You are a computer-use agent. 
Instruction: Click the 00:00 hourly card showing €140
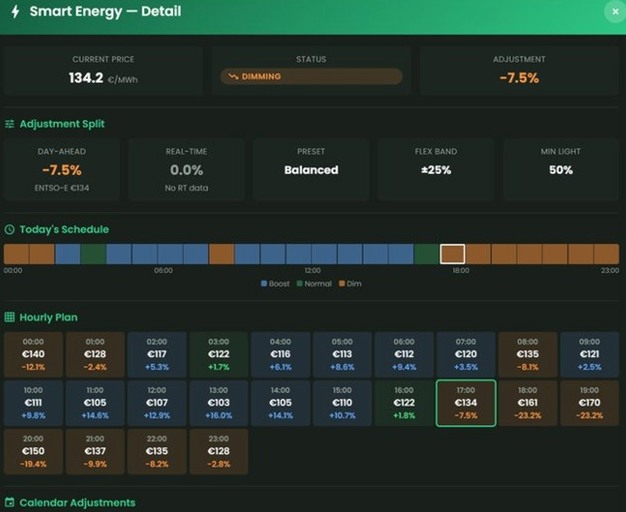[33, 354]
